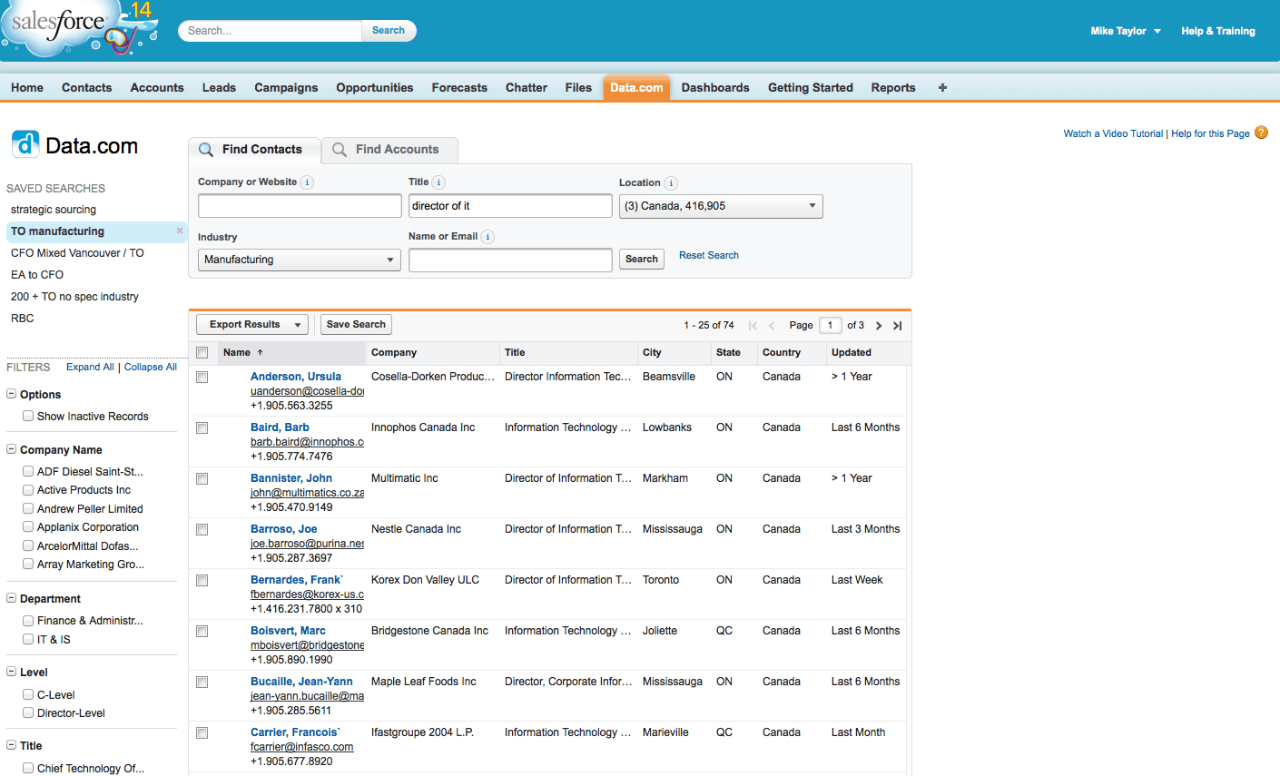Check the C-Level filter

(28, 695)
